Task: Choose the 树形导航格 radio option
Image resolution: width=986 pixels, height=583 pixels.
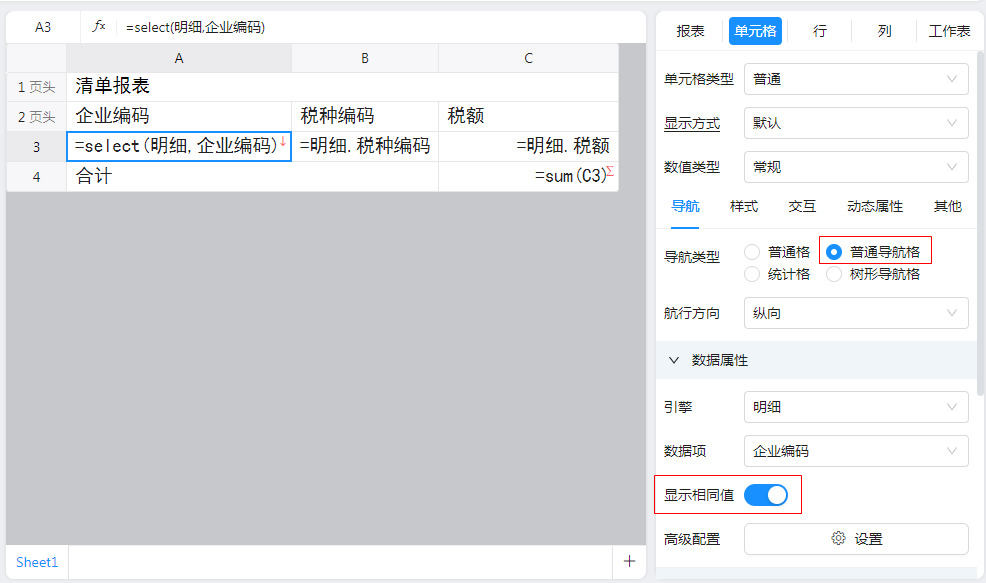Action: click(834, 274)
